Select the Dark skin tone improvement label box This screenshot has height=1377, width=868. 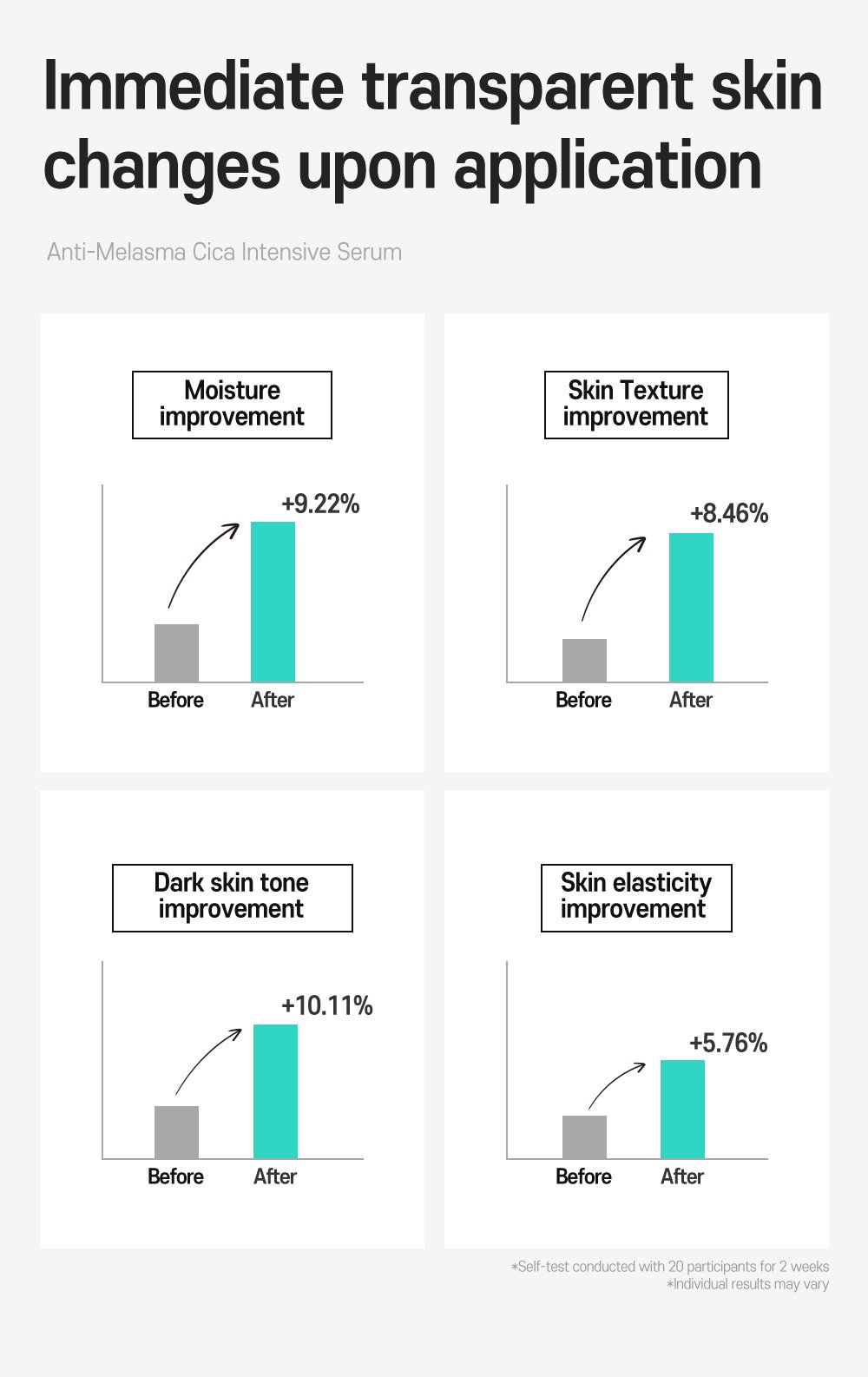pyautogui.click(x=232, y=898)
